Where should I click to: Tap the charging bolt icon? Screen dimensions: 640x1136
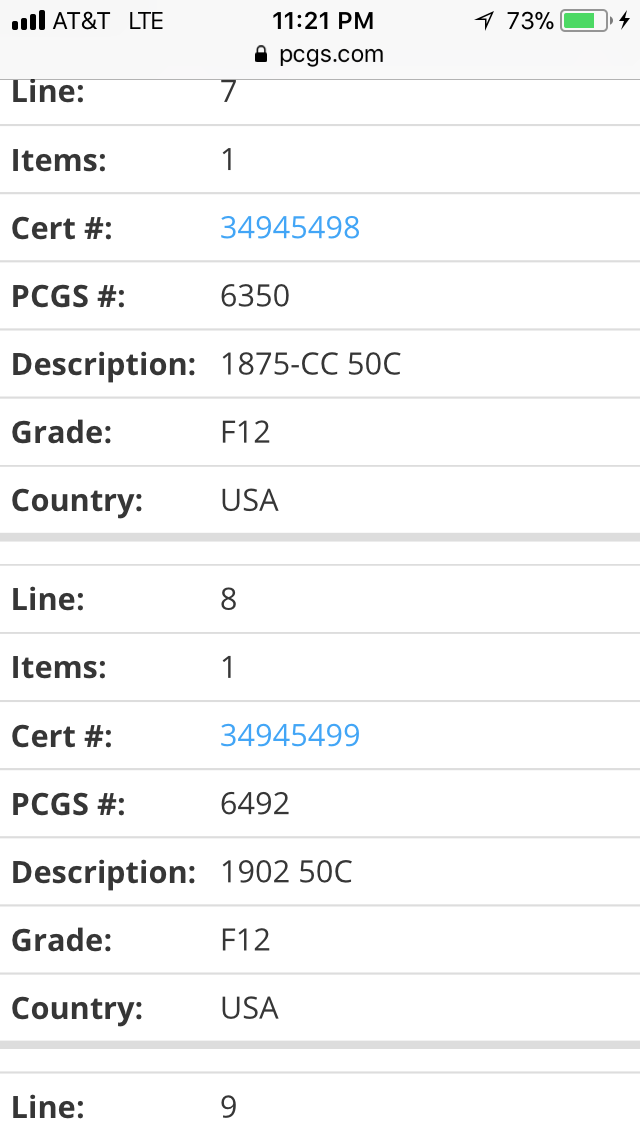point(624,21)
